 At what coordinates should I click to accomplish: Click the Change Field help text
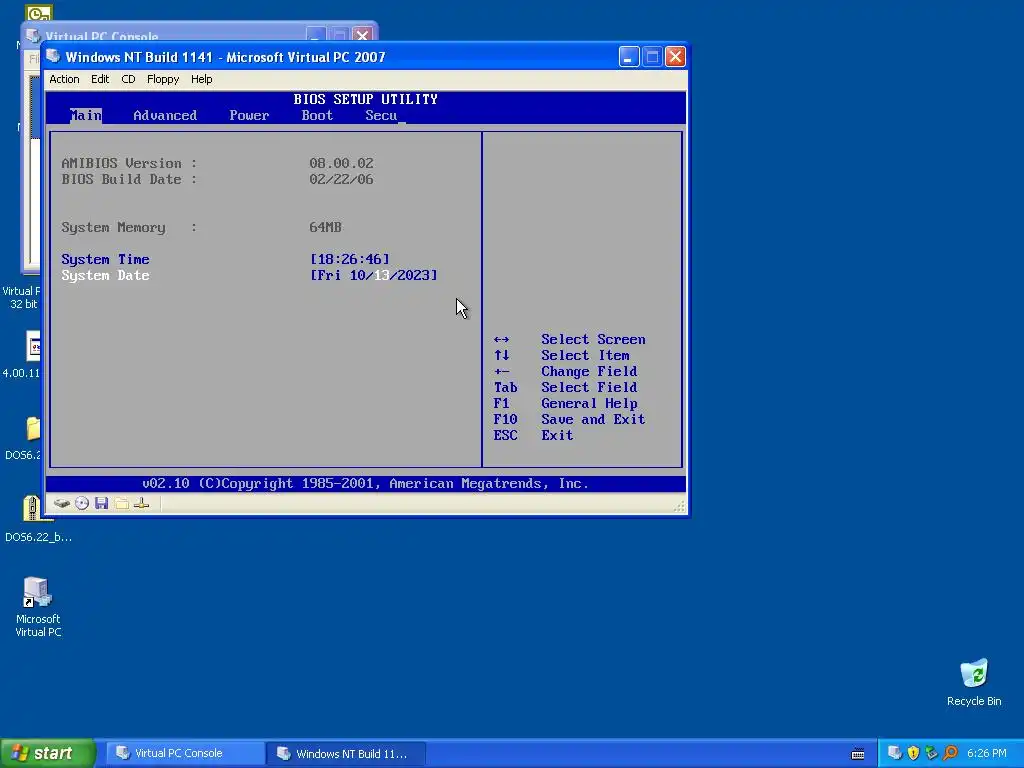pos(589,372)
